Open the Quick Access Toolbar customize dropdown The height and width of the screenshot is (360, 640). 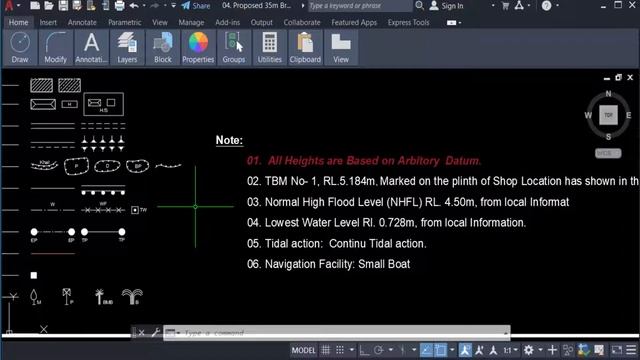coord(173,6)
